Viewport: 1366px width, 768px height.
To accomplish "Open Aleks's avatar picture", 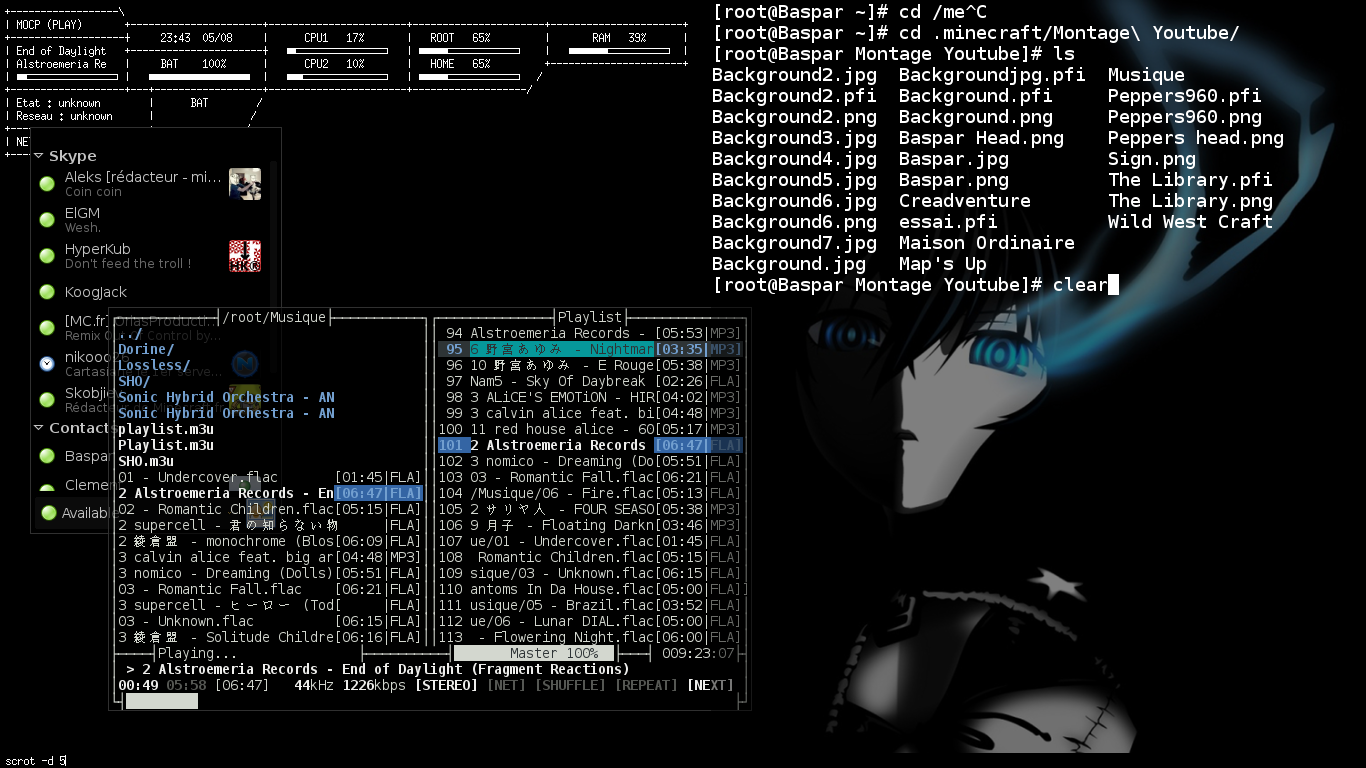I will [x=245, y=184].
